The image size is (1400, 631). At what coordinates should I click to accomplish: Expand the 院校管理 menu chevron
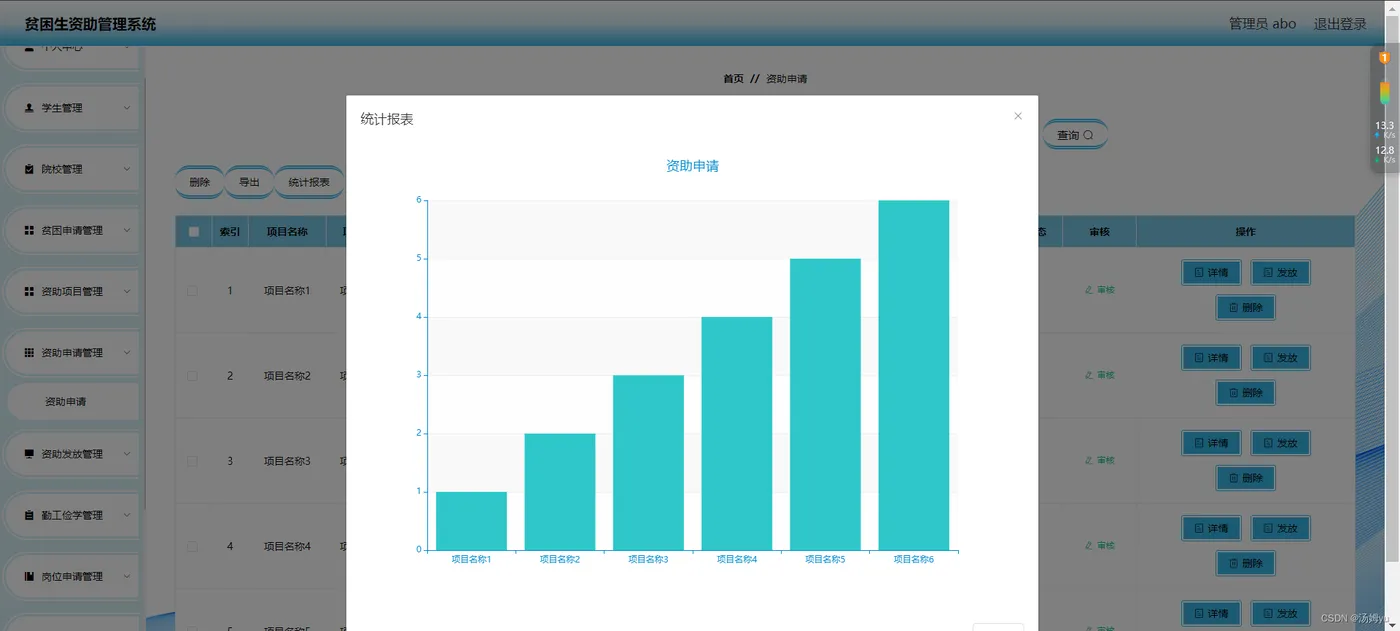pos(126,169)
